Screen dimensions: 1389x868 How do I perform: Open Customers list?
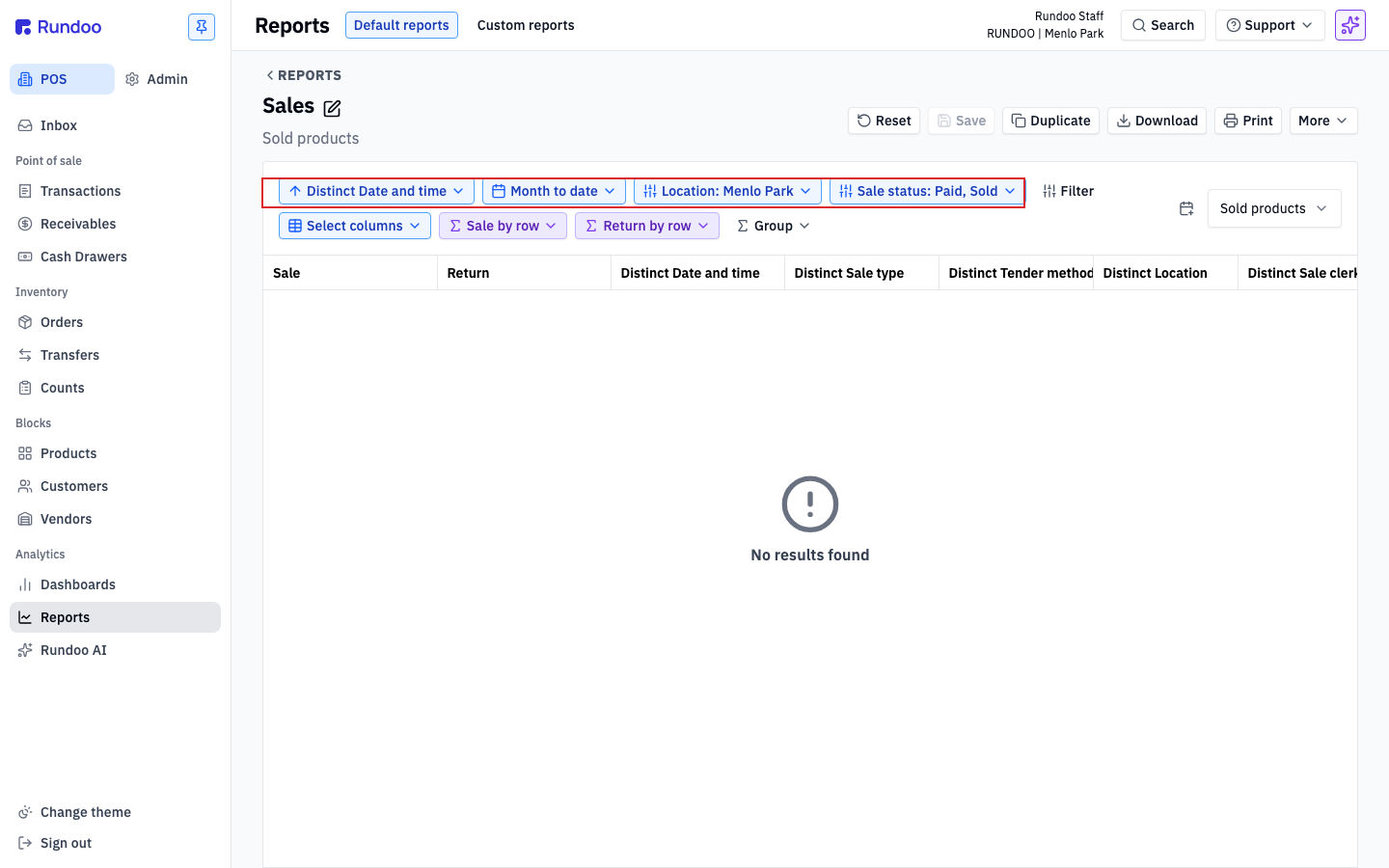(x=115, y=486)
